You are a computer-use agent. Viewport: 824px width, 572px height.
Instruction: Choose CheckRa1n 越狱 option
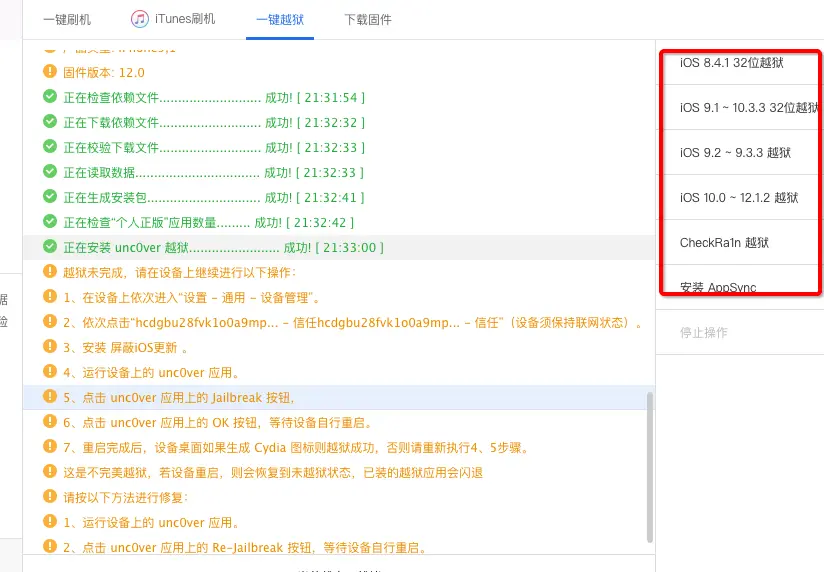(739, 243)
